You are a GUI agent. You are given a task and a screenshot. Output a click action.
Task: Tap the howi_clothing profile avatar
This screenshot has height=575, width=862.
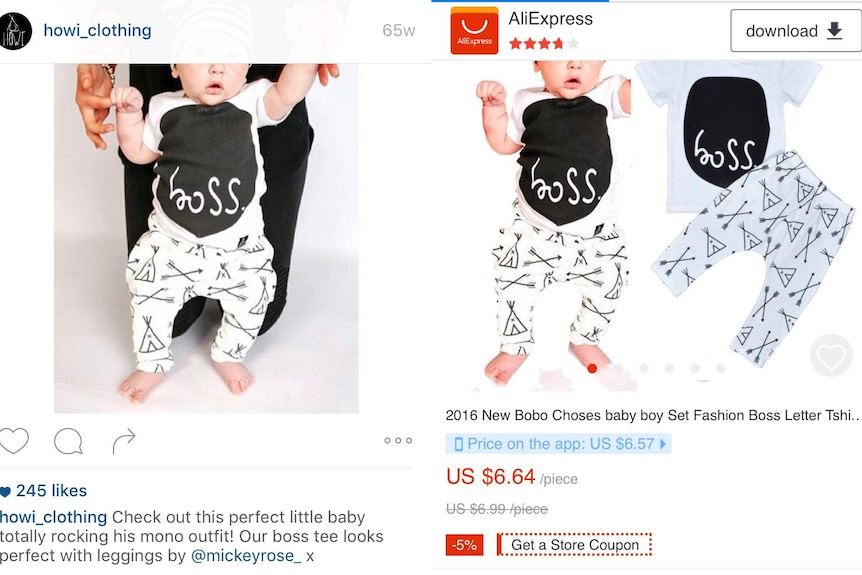coord(15,31)
